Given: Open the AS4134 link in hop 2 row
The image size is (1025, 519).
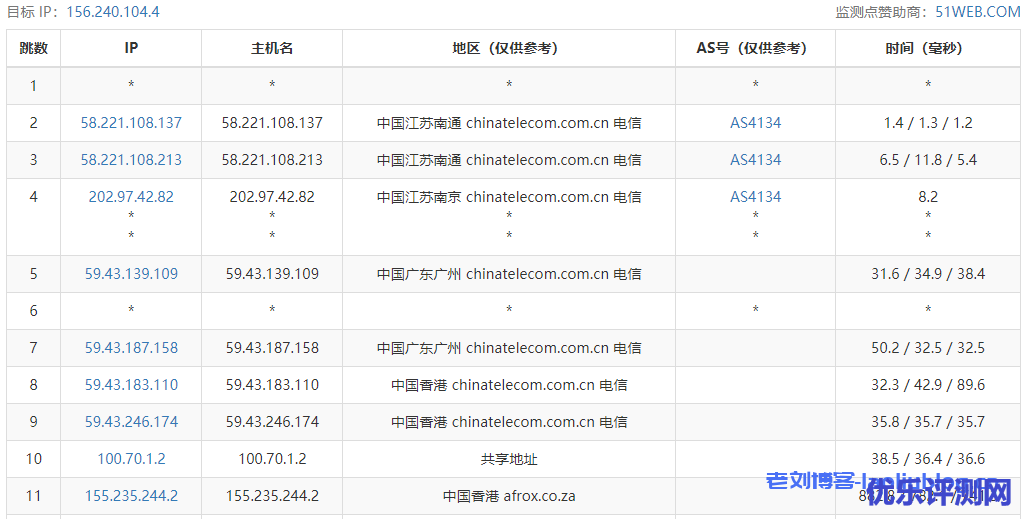Looking at the screenshot, I should tap(755, 123).
